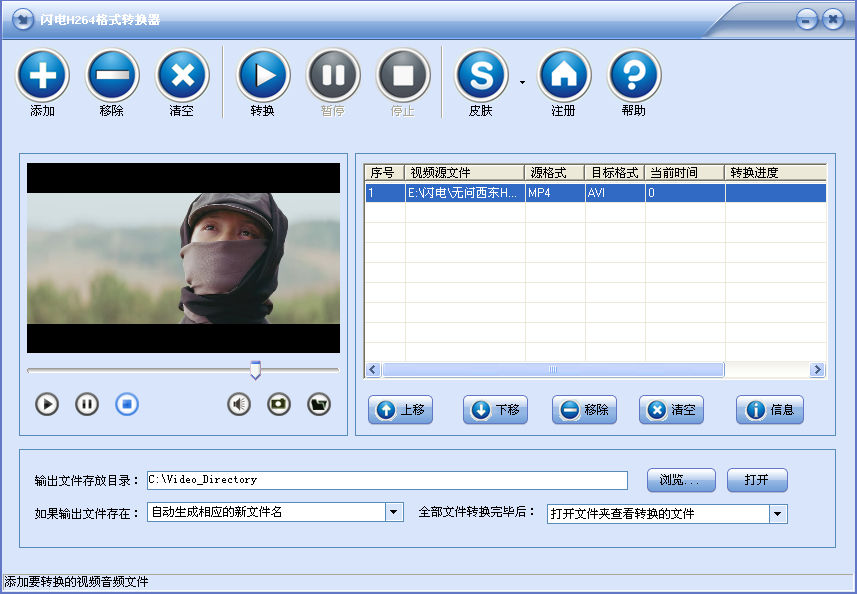Minimize the 闪电H264格式转换器 window
The width and height of the screenshot is (857, 594).
point(807,20)
